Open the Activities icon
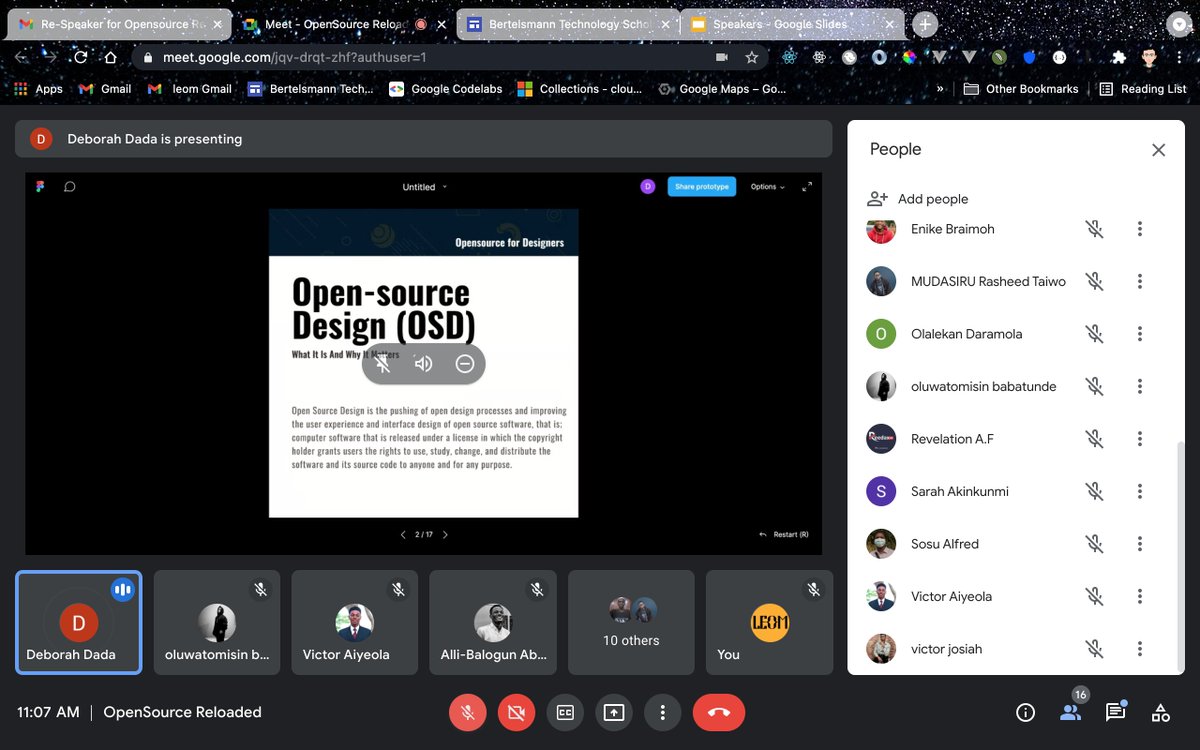Image resolution: width=1200 pixels, height=750 pixels. click(1161, 713)
